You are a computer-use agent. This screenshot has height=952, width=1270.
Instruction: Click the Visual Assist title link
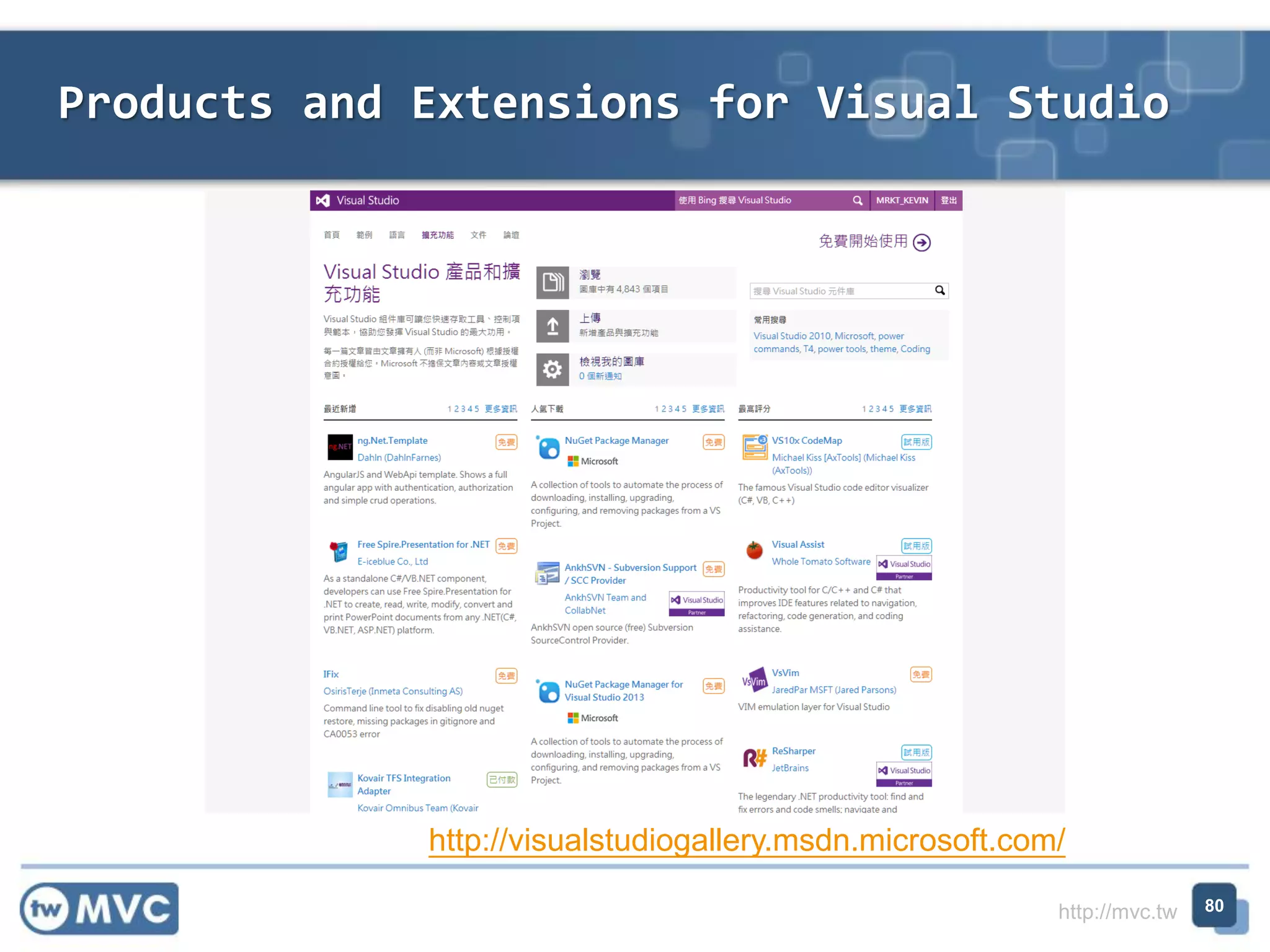coord(798,544)
